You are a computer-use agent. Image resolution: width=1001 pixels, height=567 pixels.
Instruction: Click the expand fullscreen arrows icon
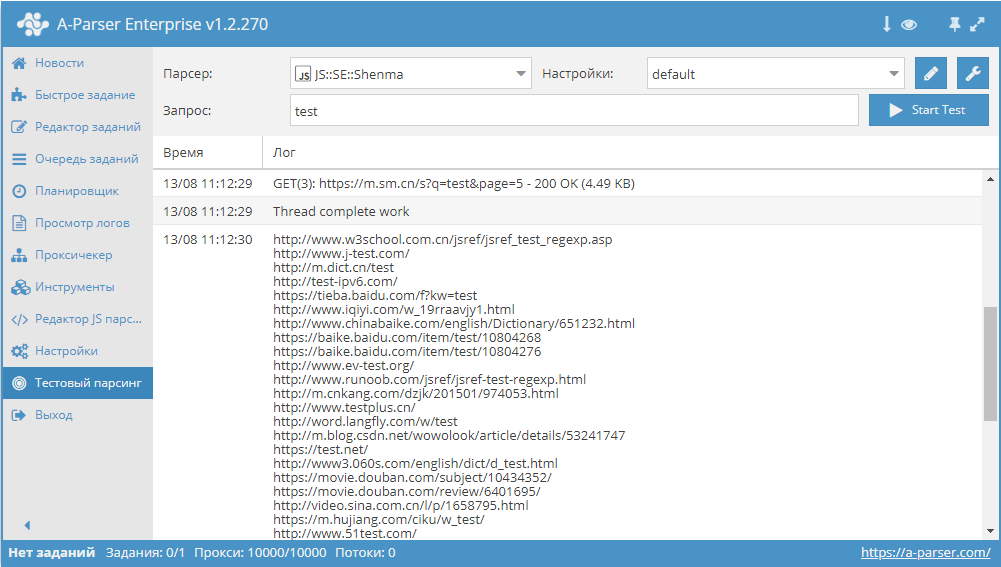977,24
